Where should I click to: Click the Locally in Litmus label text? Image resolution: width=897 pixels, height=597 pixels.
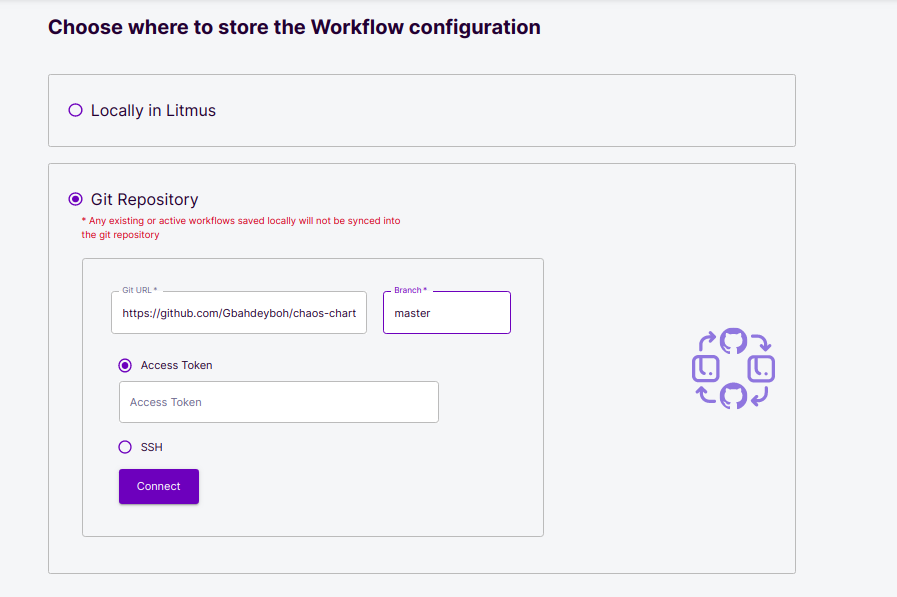(x=153, y=110)
